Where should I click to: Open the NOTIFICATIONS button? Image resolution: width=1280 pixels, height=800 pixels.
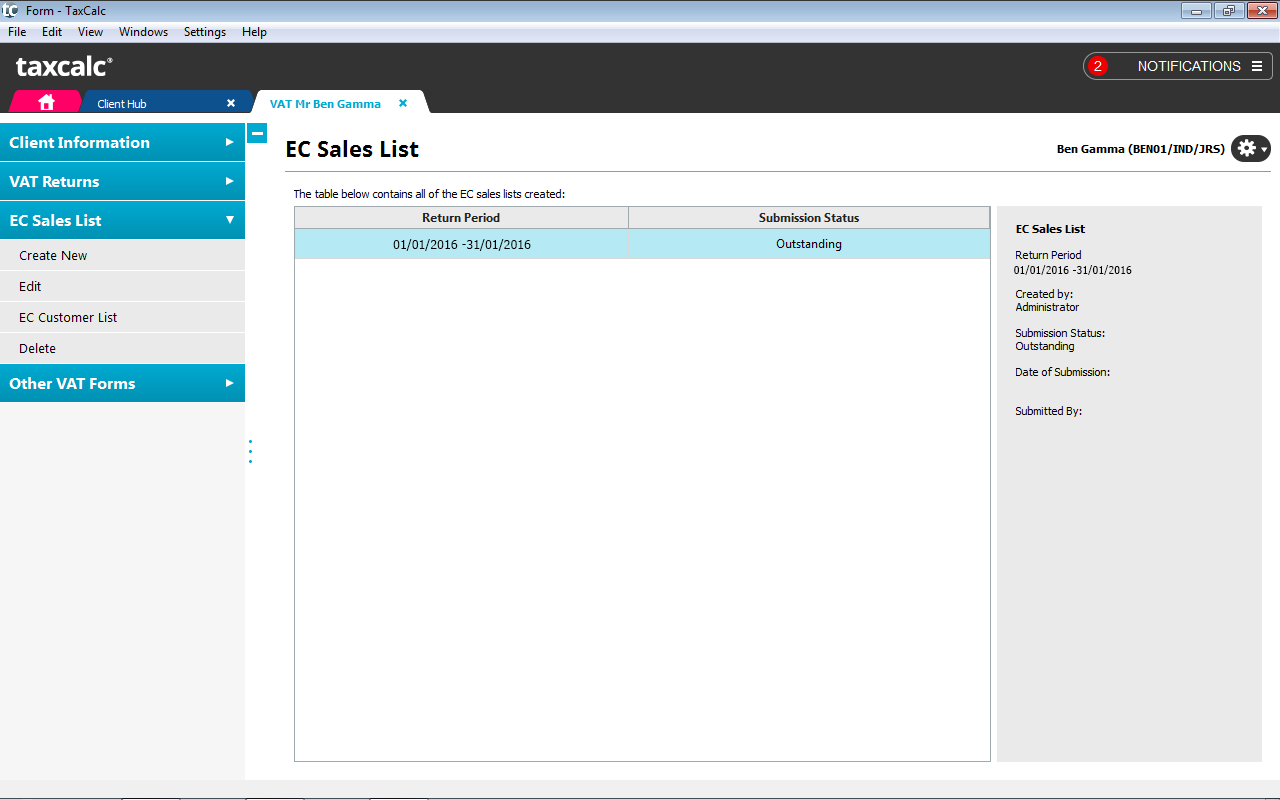pyautogui.click(x=1178, y=66)
